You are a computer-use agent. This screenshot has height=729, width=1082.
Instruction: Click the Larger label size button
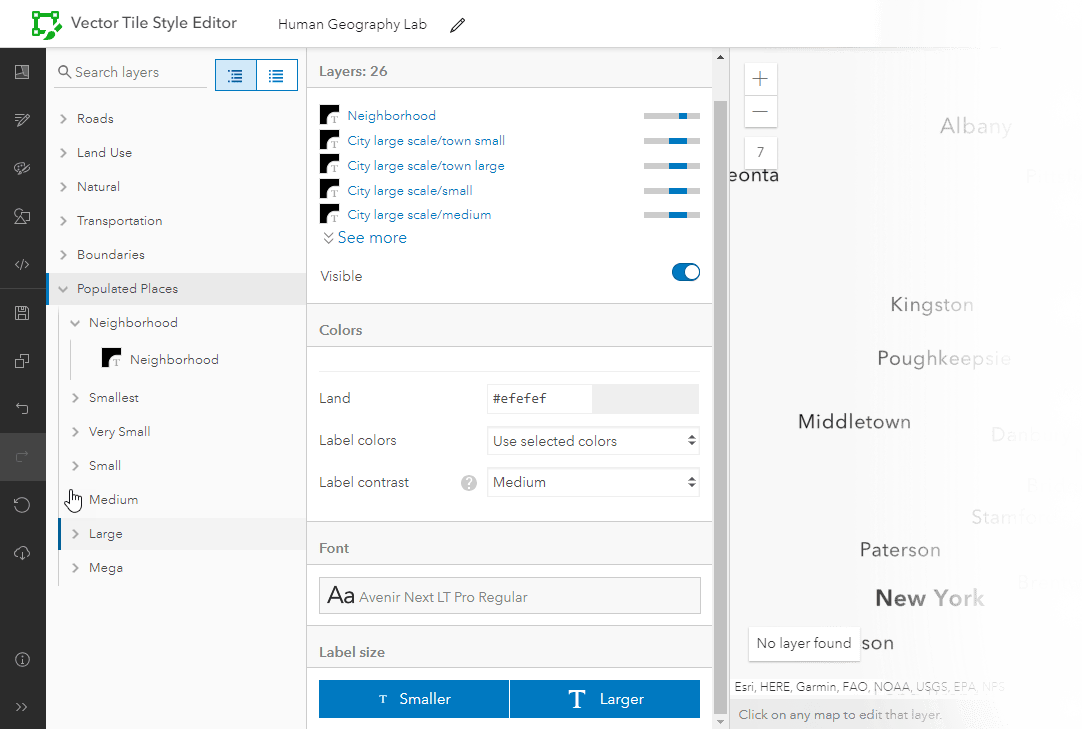605,699
